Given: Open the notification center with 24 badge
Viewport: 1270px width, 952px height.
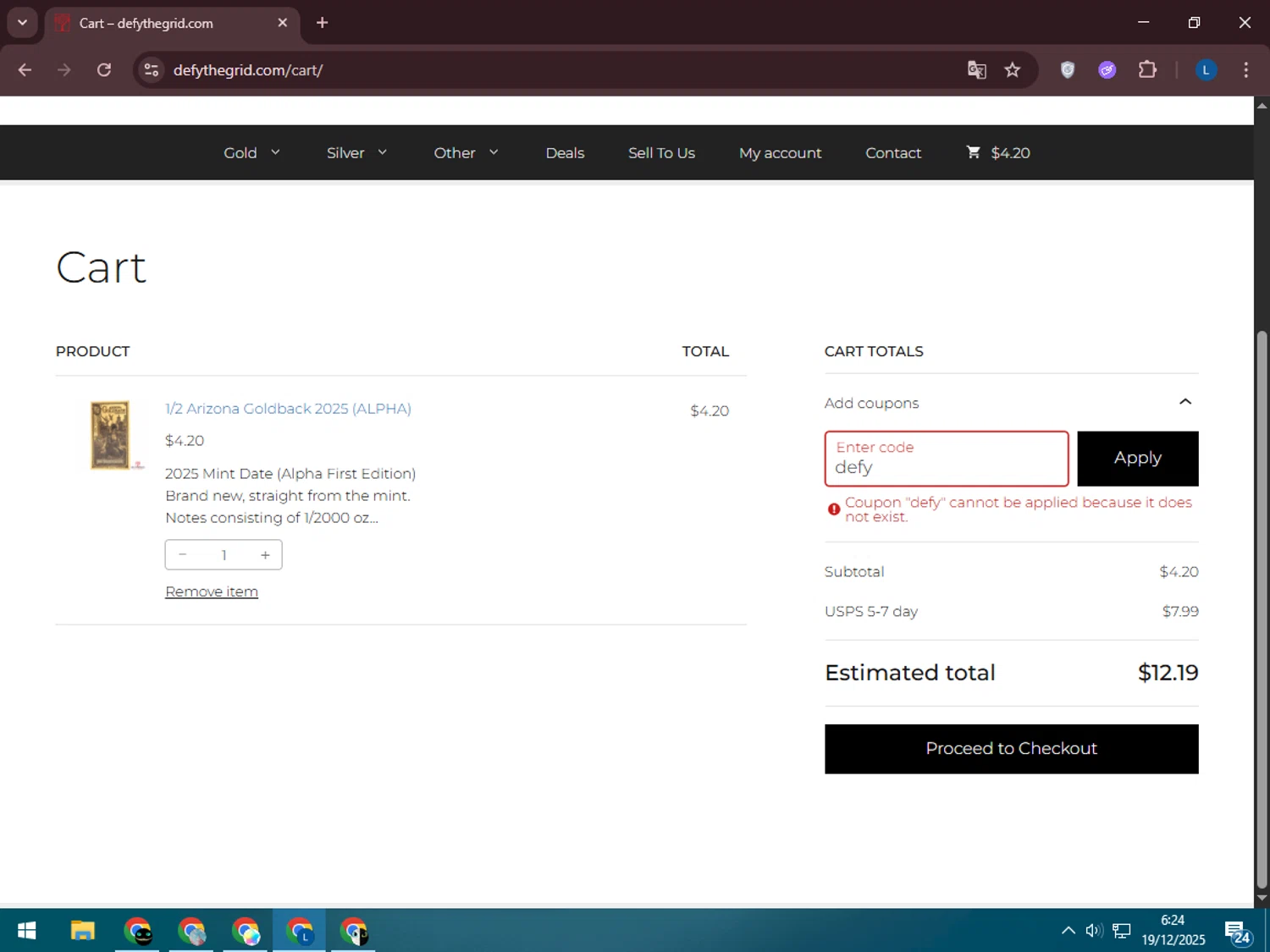Looking at the screenshot, I should point(1238,932).
